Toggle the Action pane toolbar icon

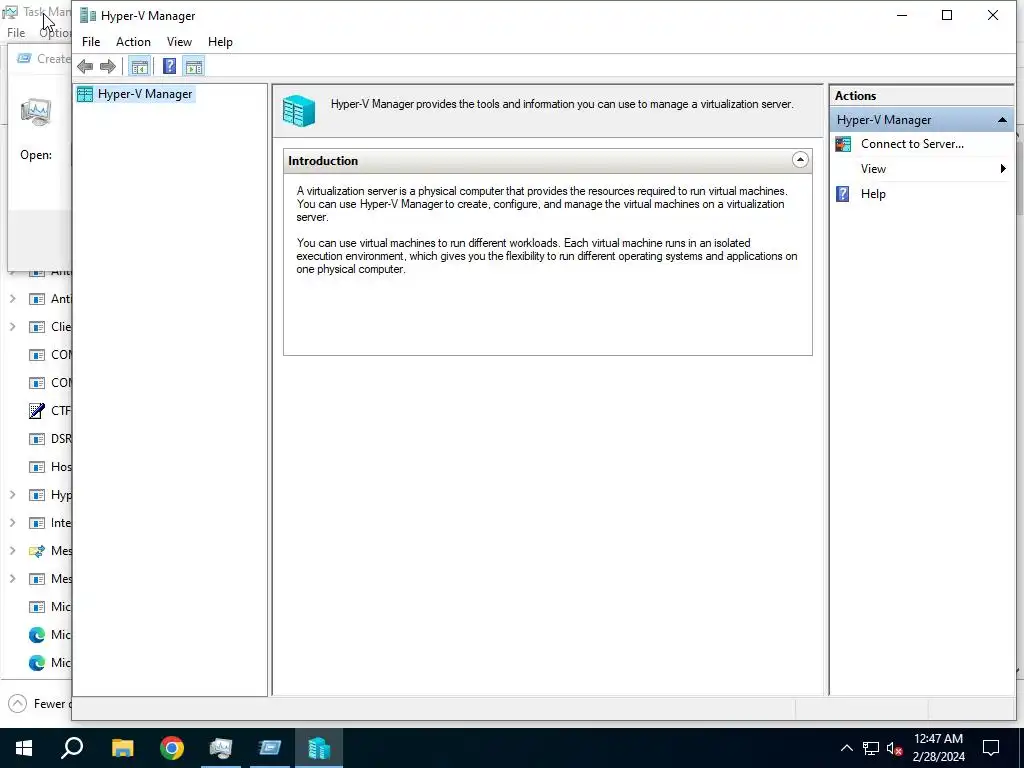[194, 66]
